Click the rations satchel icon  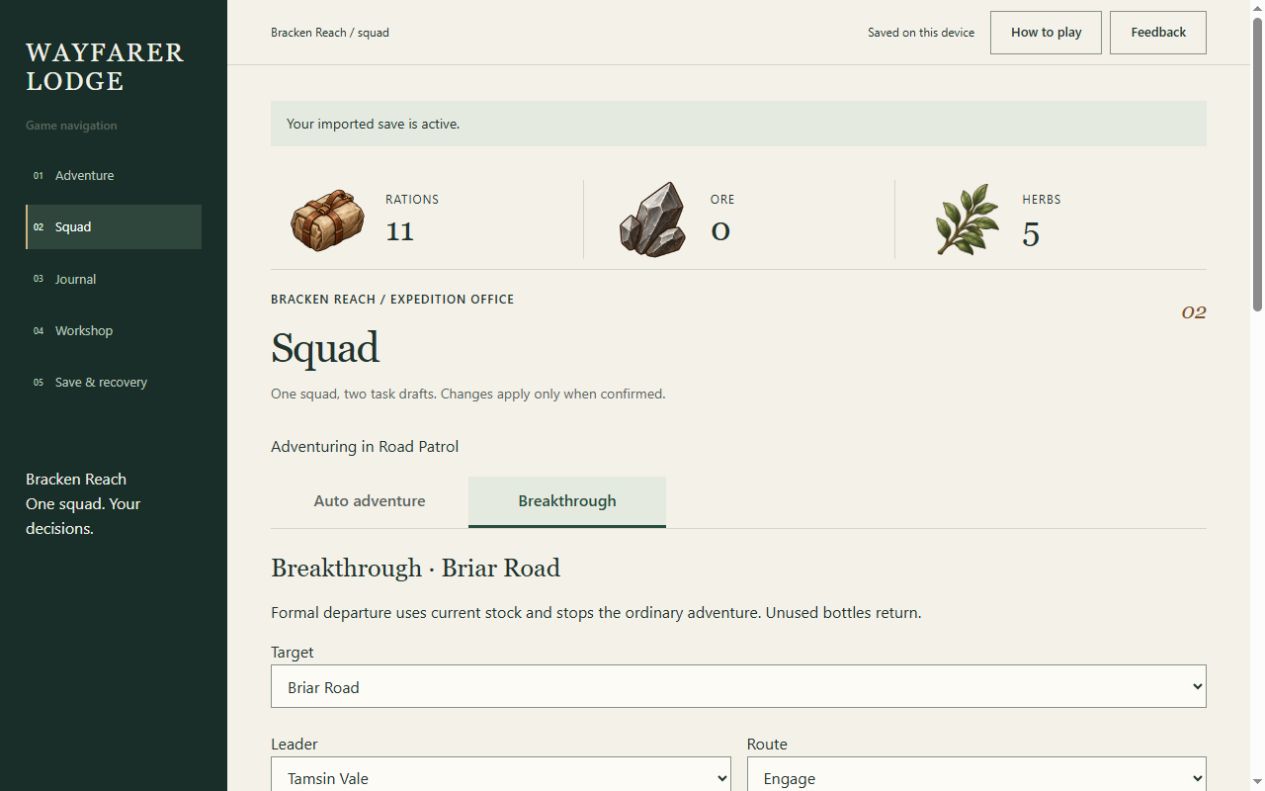(x=327, y=220)
